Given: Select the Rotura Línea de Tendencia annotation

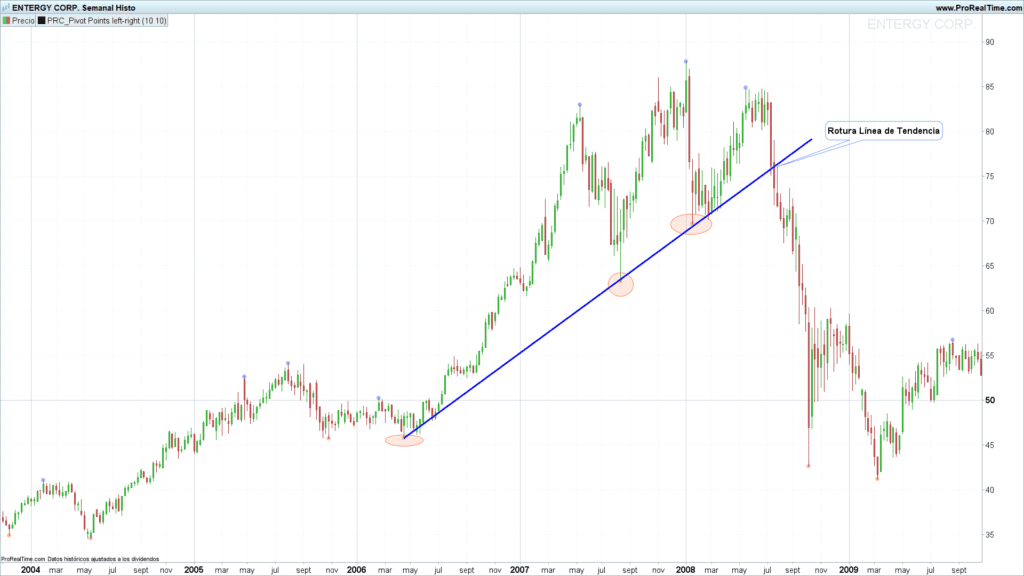Looking at the screenshot, I should [x=884, y=131].
